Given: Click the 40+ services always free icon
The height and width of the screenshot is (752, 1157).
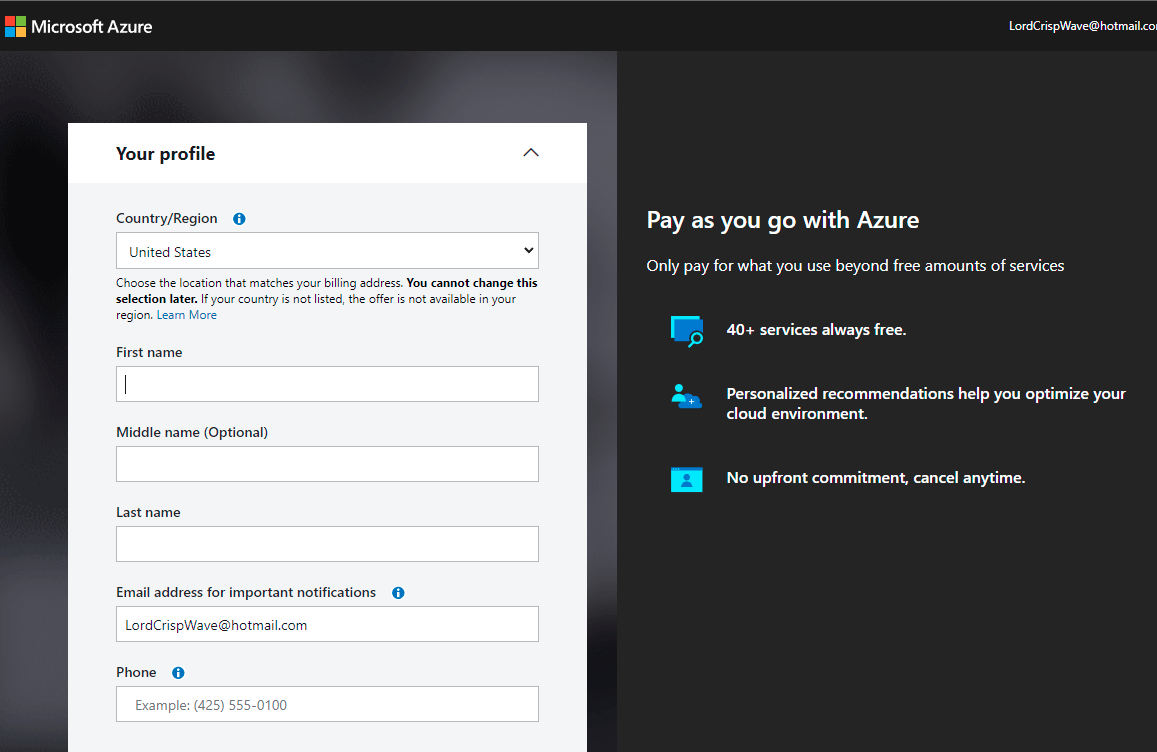Looking at the screenshot, I should pos(686,331).
